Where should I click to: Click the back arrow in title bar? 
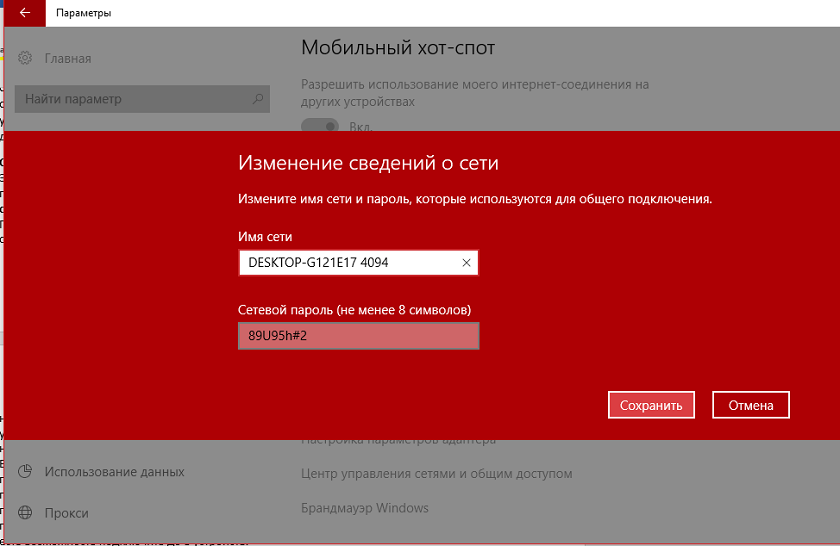pyautogui.click(x=24, y=13)
